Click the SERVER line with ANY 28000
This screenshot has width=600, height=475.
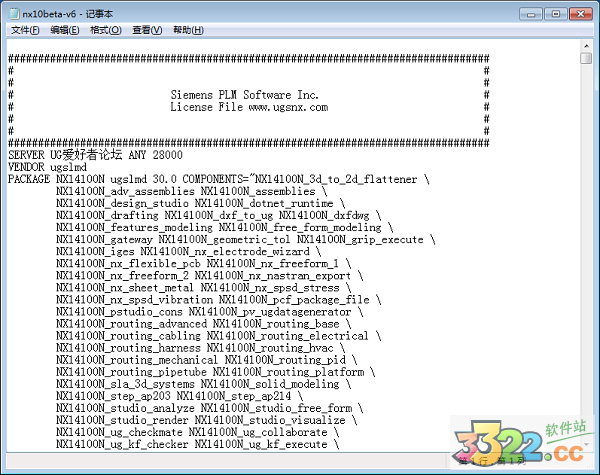point(95,155)
